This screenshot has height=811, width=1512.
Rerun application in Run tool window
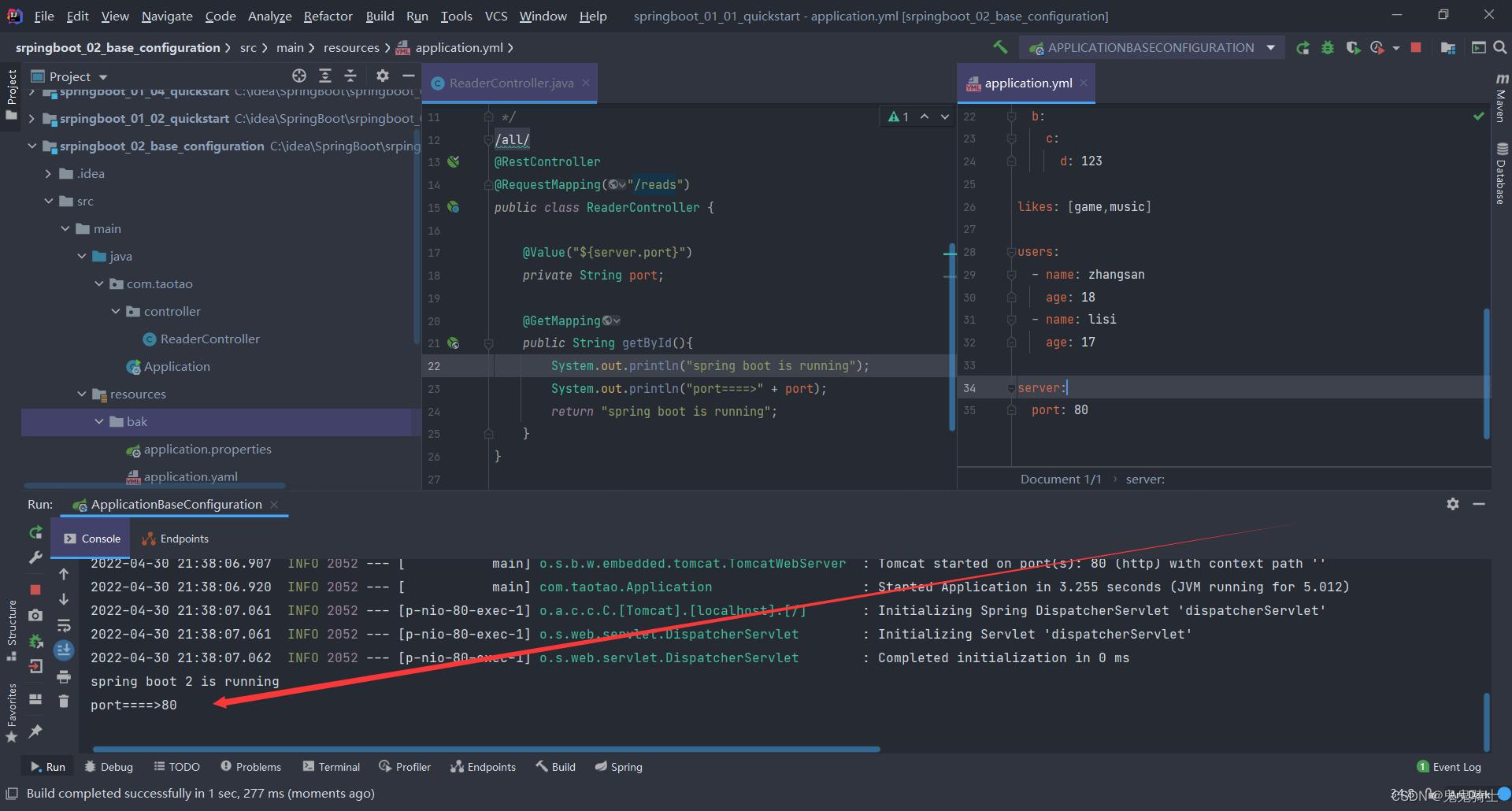click(x=35, y=533)
